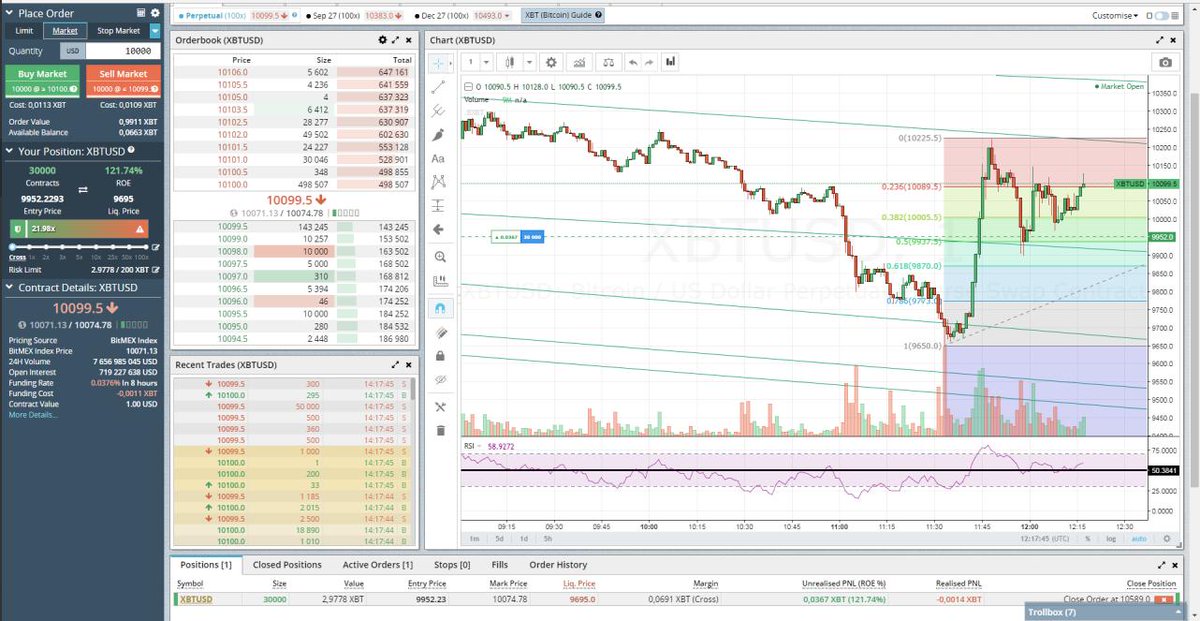Take chart snapshot with camera icon
Screen dimensions: 1200x621
1165,62
